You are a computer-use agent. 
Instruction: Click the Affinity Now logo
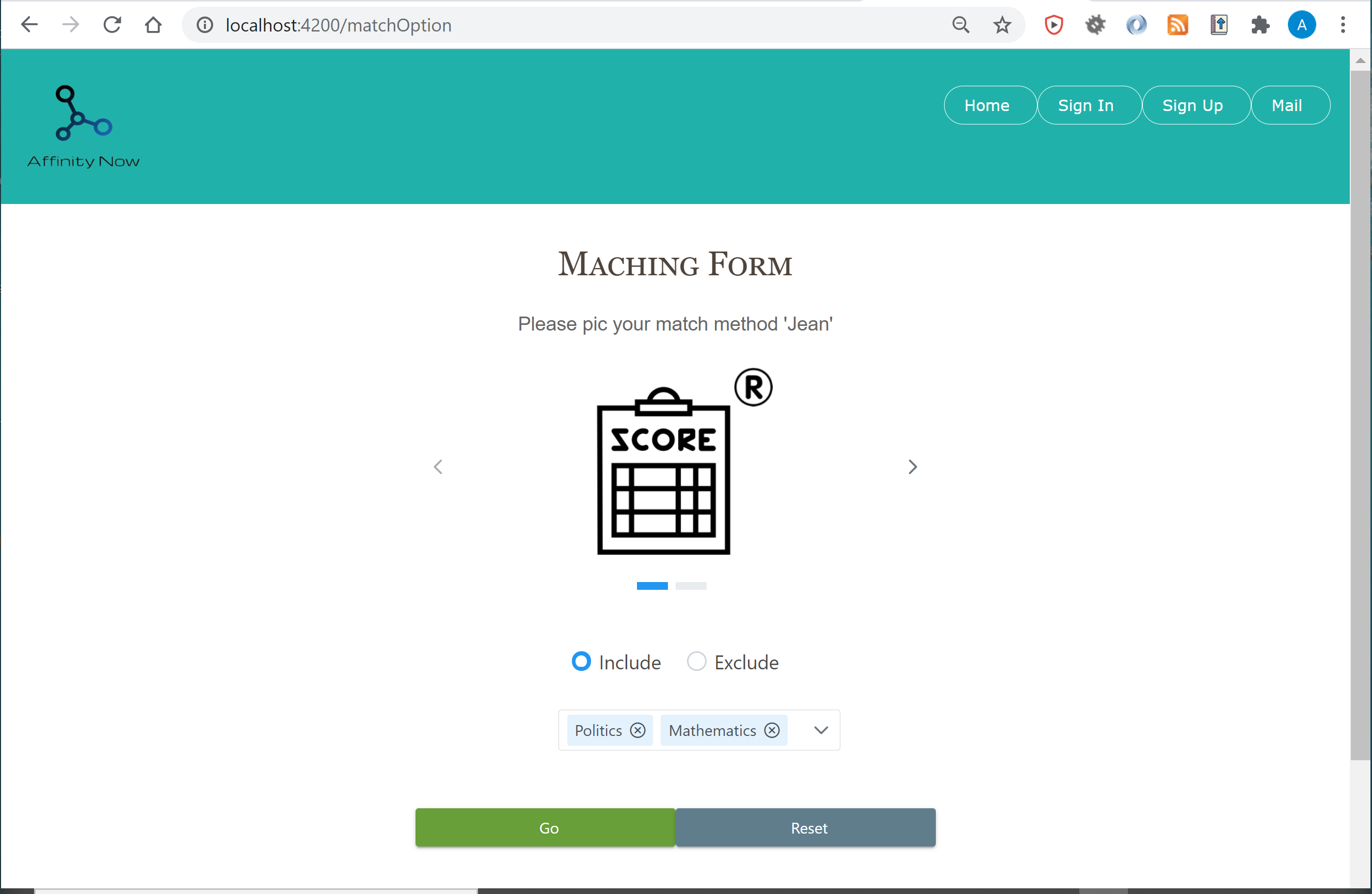[84, 127]
